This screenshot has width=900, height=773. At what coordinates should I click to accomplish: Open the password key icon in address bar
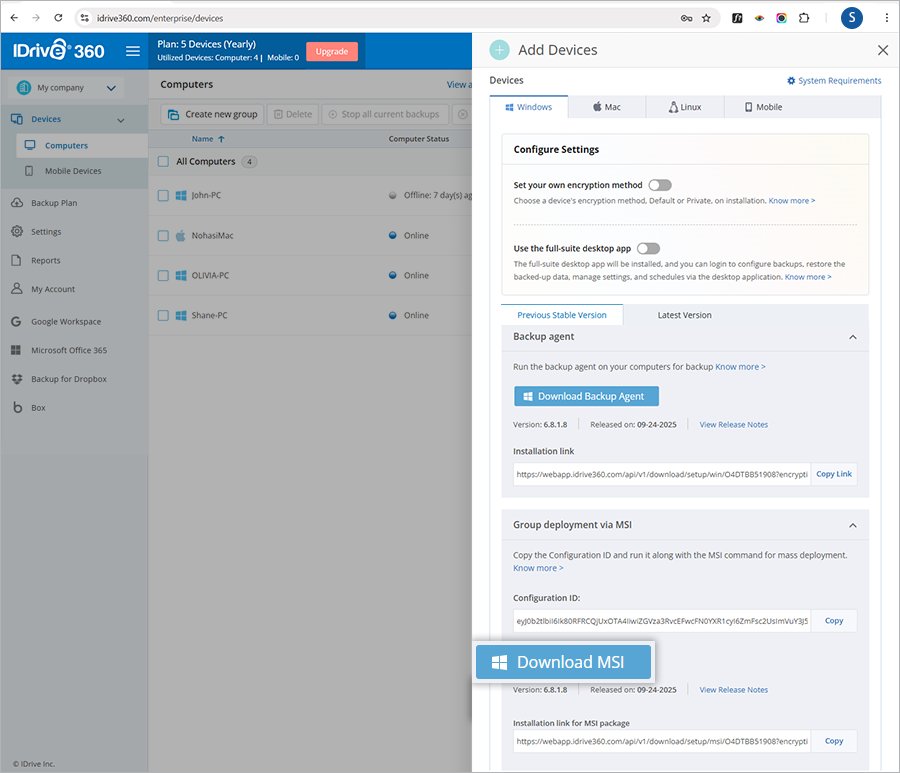click(x=686, y=18)
